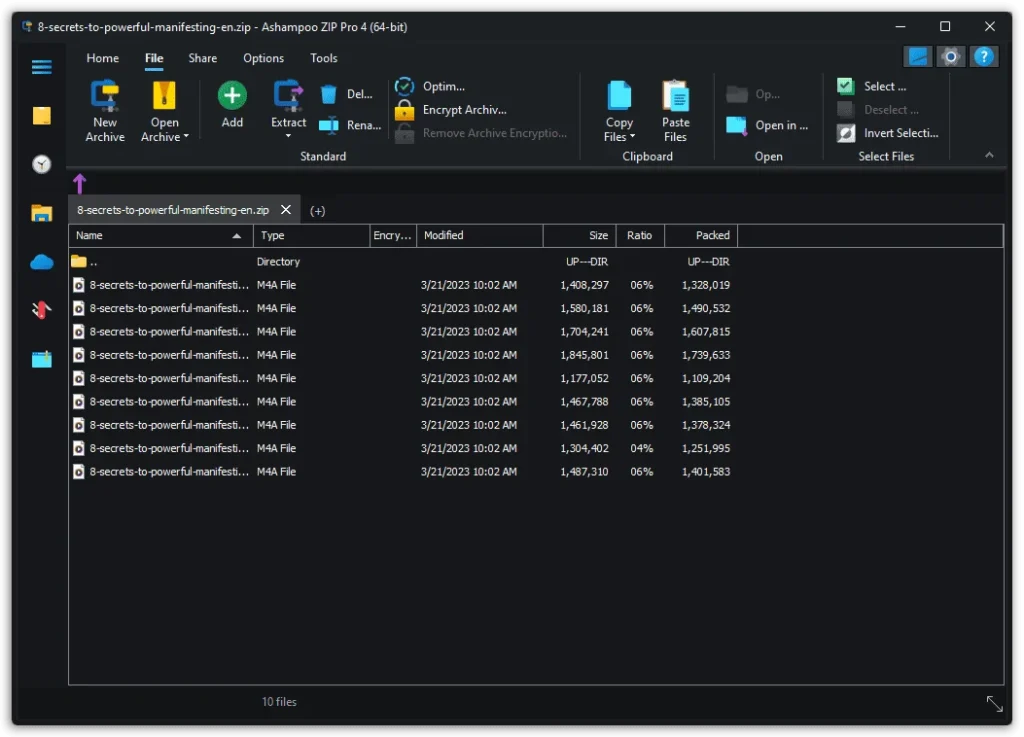Click the yellow note sidebar icon
Viewport: 1024px width, 737px height.
click(x=42, y=116)
